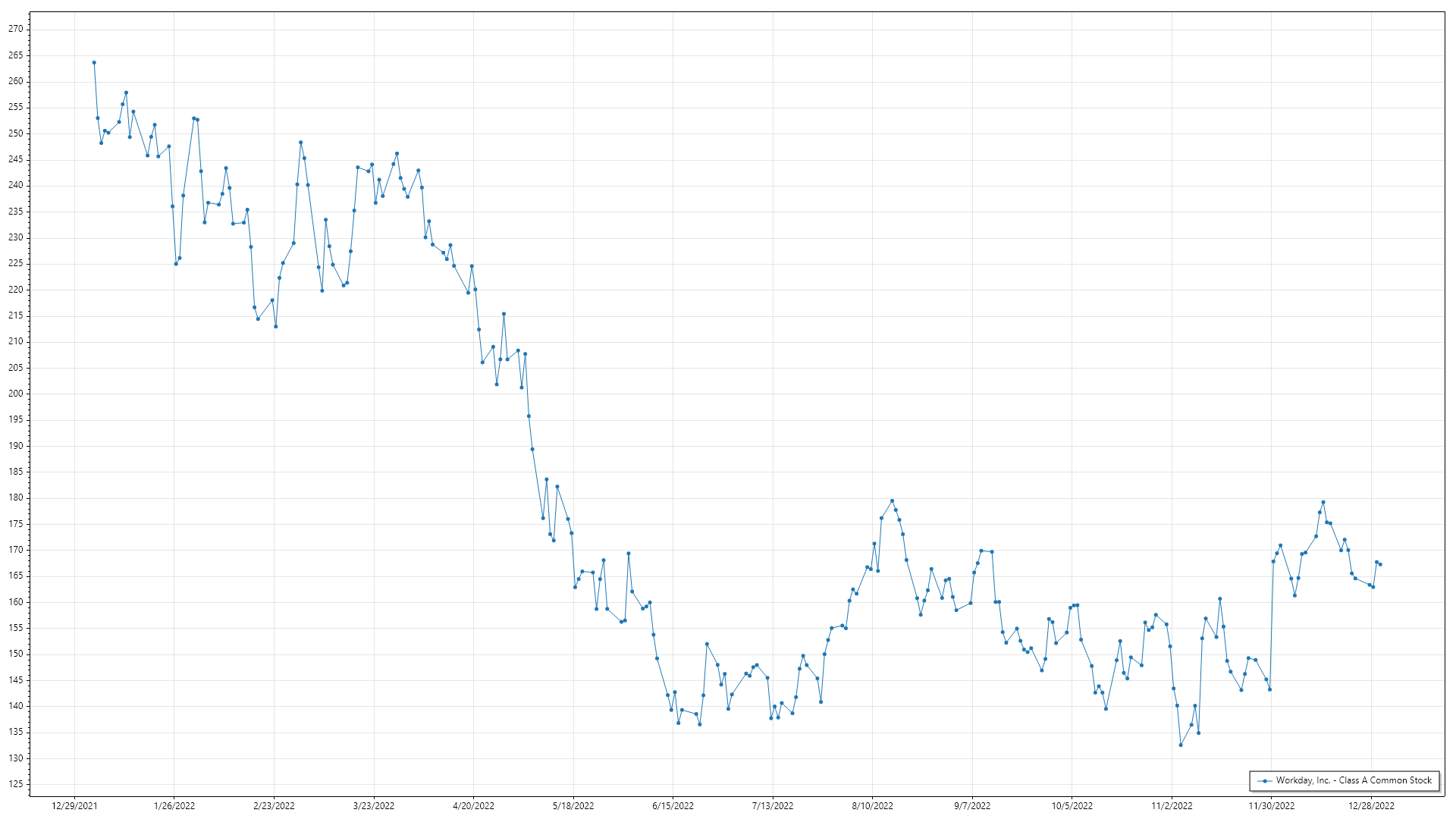1456x819 pixels.
Task: Click the Workday, Inc. legend entry text
Action: (1354, 780)
